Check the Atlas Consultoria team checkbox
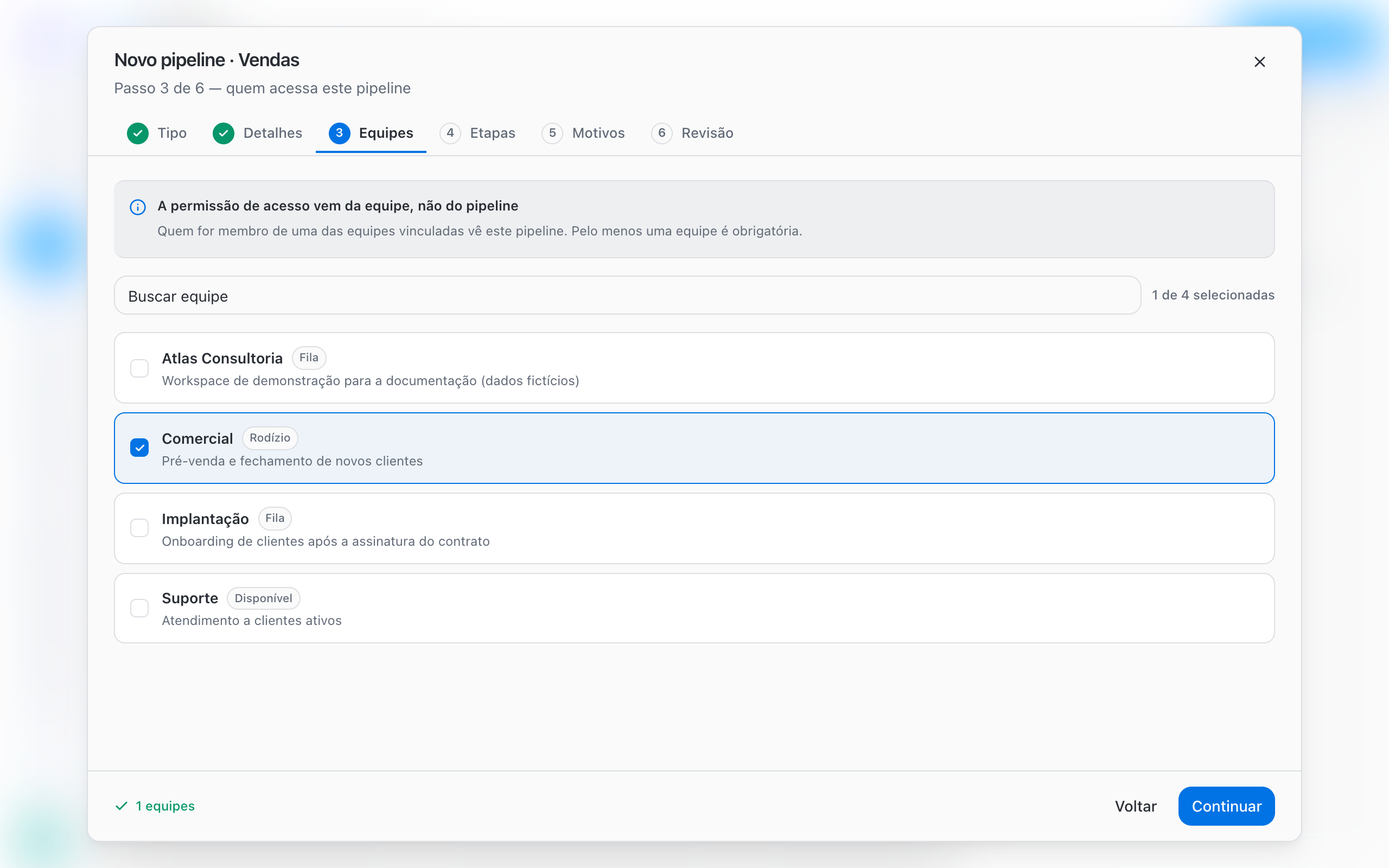This screenshot has width=1389, height=868. [x=139, y=368]
